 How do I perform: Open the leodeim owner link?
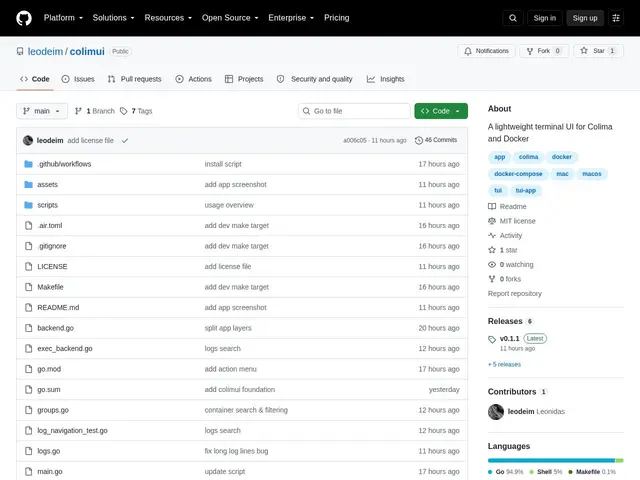point(45,51)
